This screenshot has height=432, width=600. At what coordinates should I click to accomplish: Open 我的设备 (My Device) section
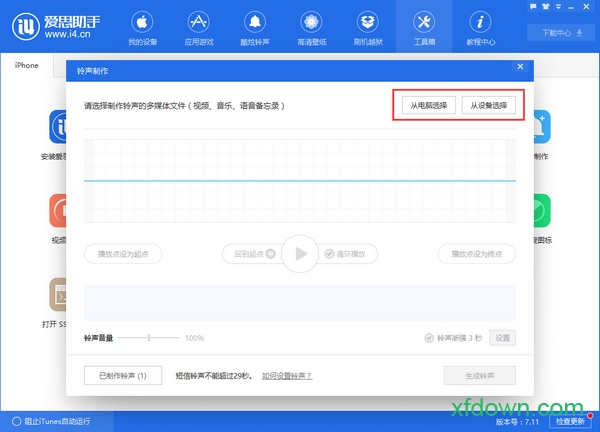point(142,28)
